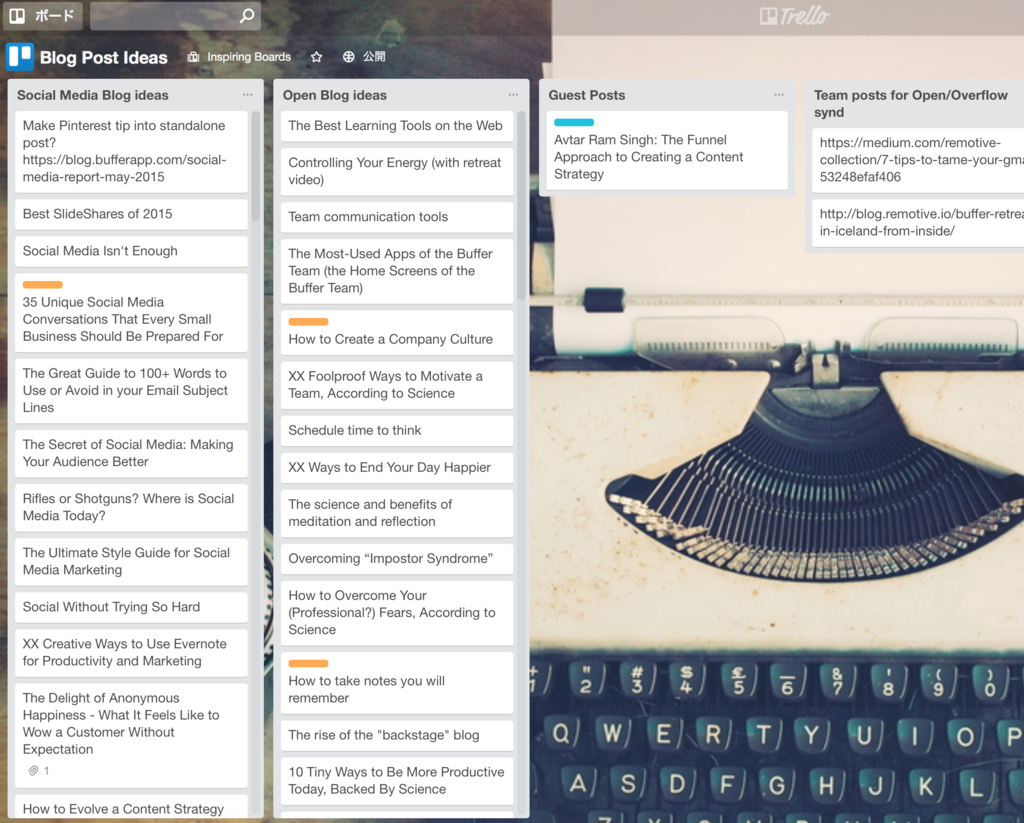Viewport: 1024px width, 823px height.
Task: Open Social Without Trying So Hard card
Action: point(131,607)
